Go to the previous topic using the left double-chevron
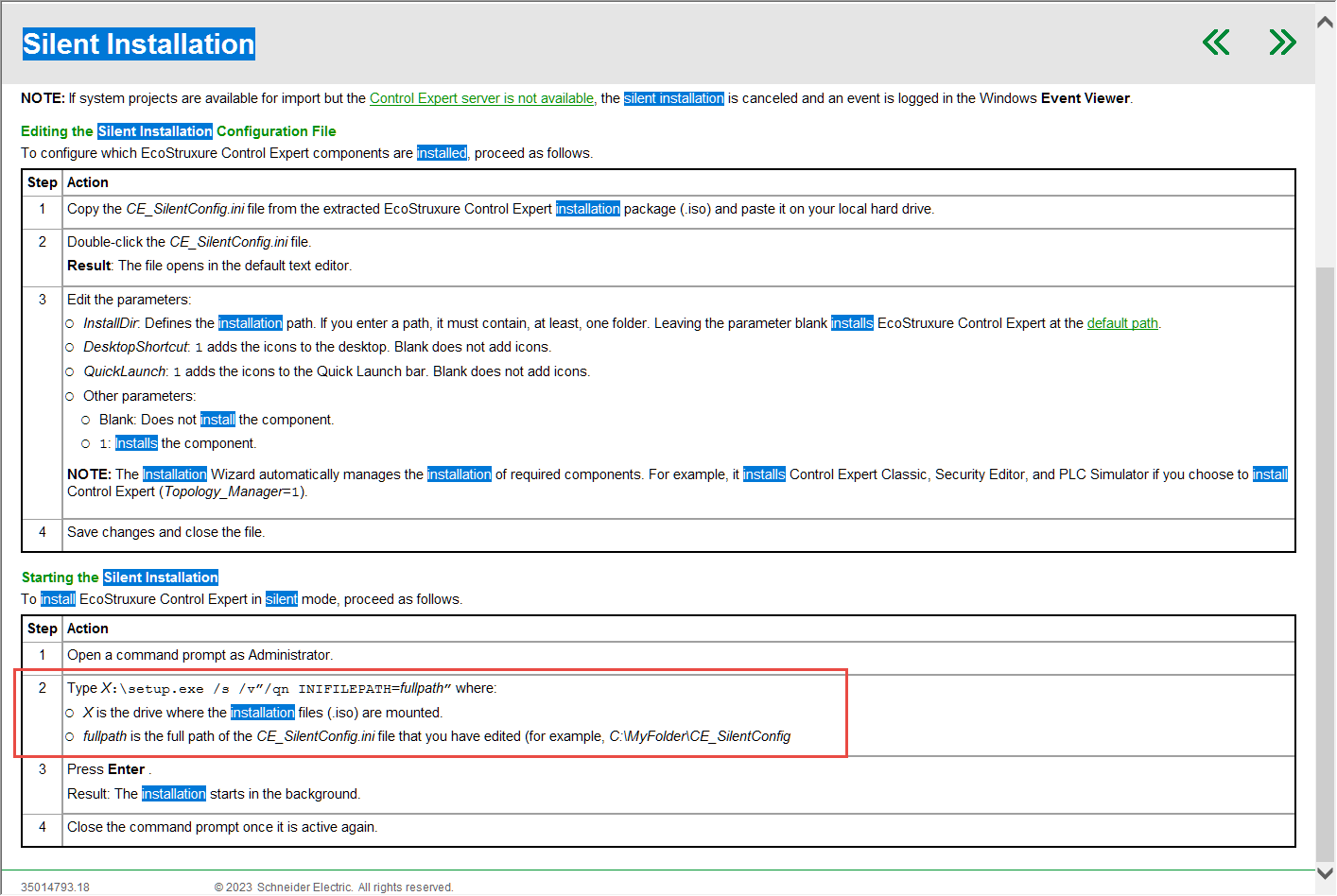 pos(1216,42)
